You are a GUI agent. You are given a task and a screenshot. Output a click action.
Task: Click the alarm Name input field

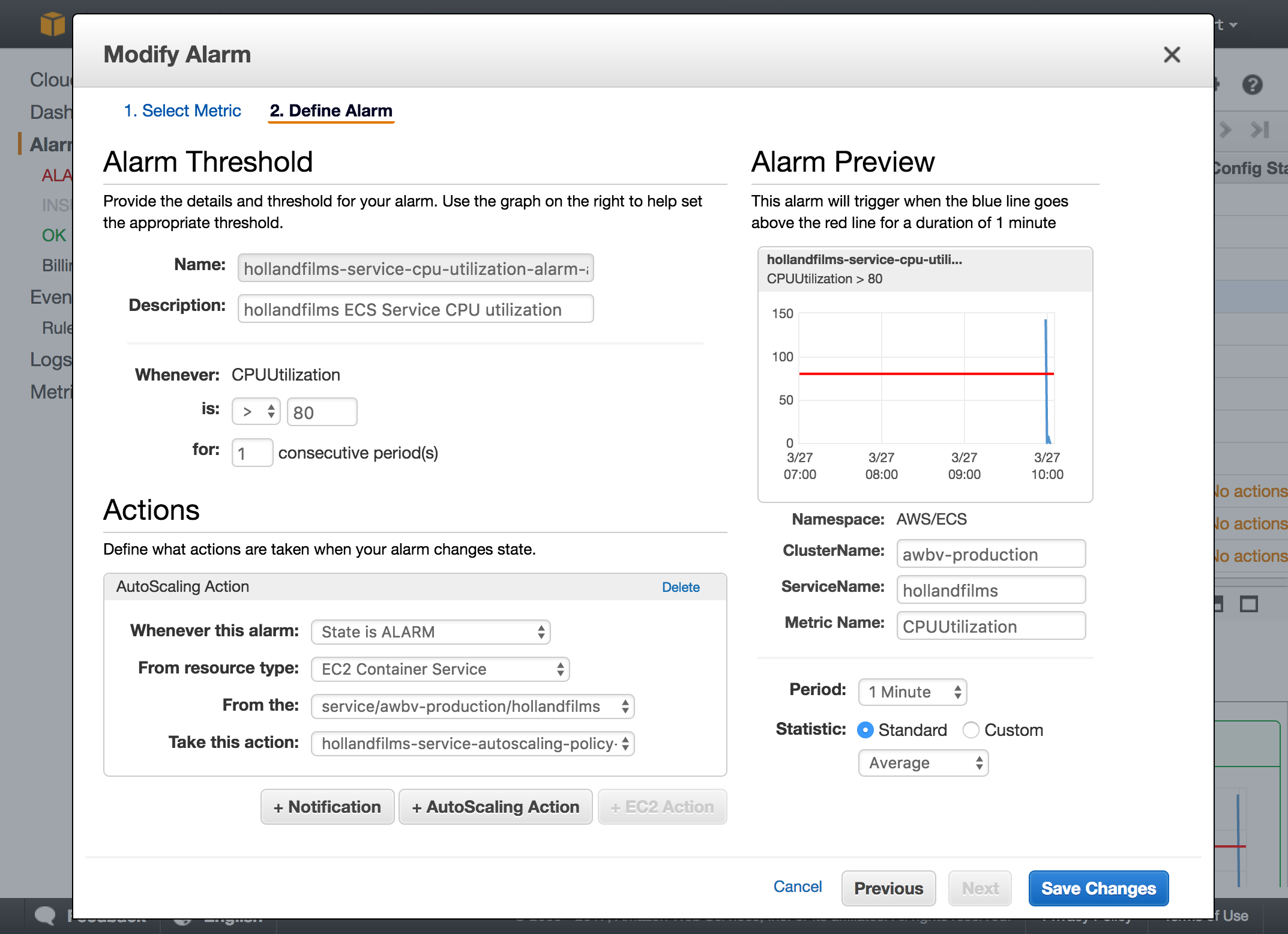(x=415, y=268)
